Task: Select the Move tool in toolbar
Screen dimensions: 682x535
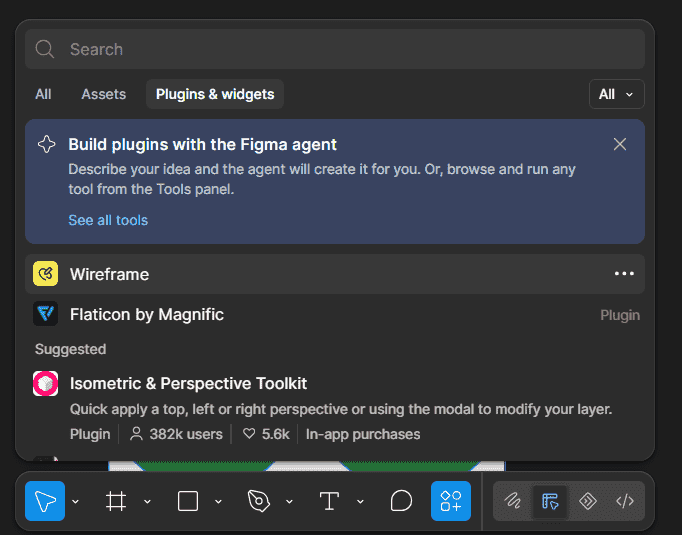Action: click(x=45, y=501)
